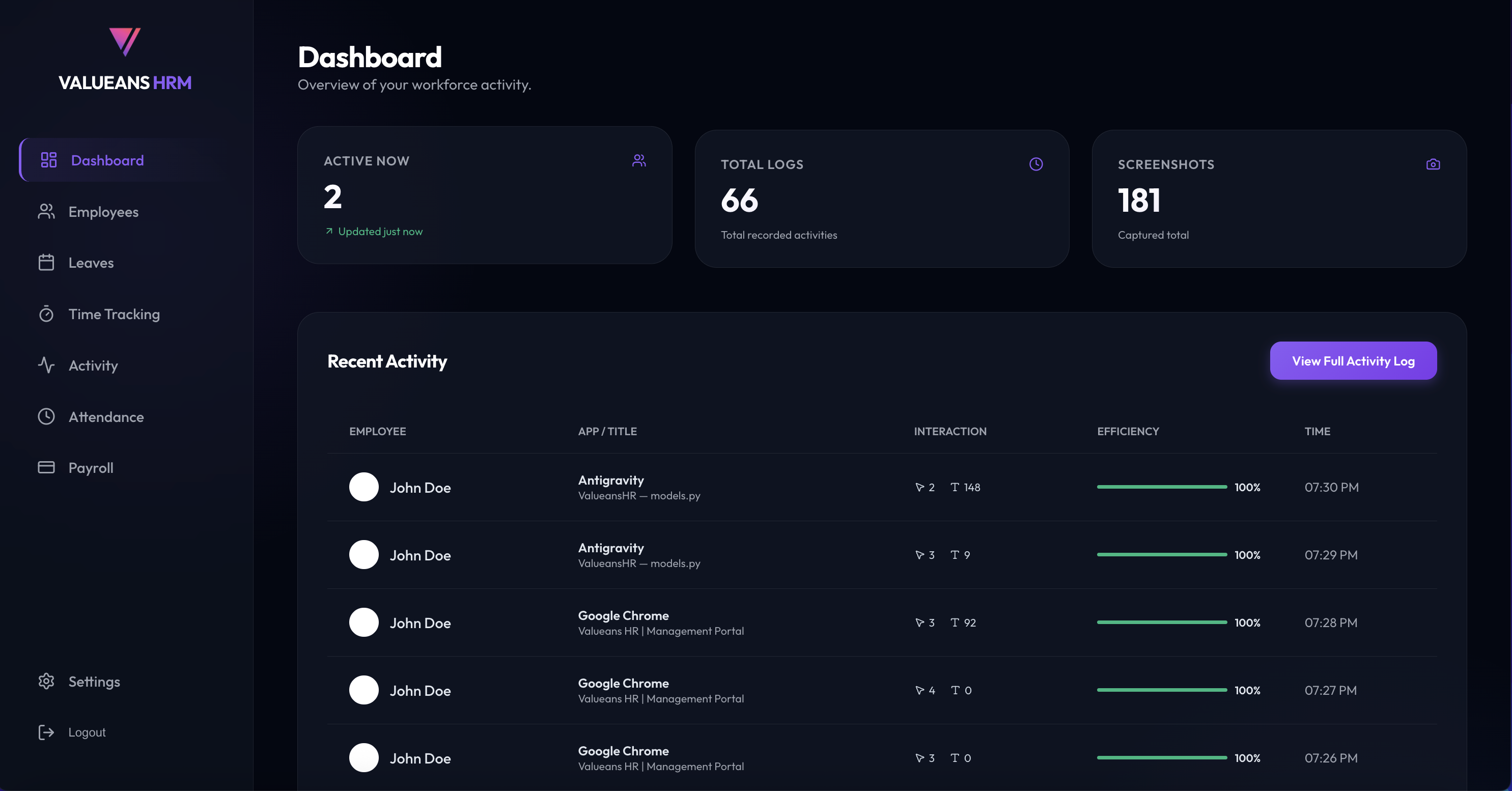
Task: Click the Employees people icon in sidebar
Action: (x=46, y=212)
